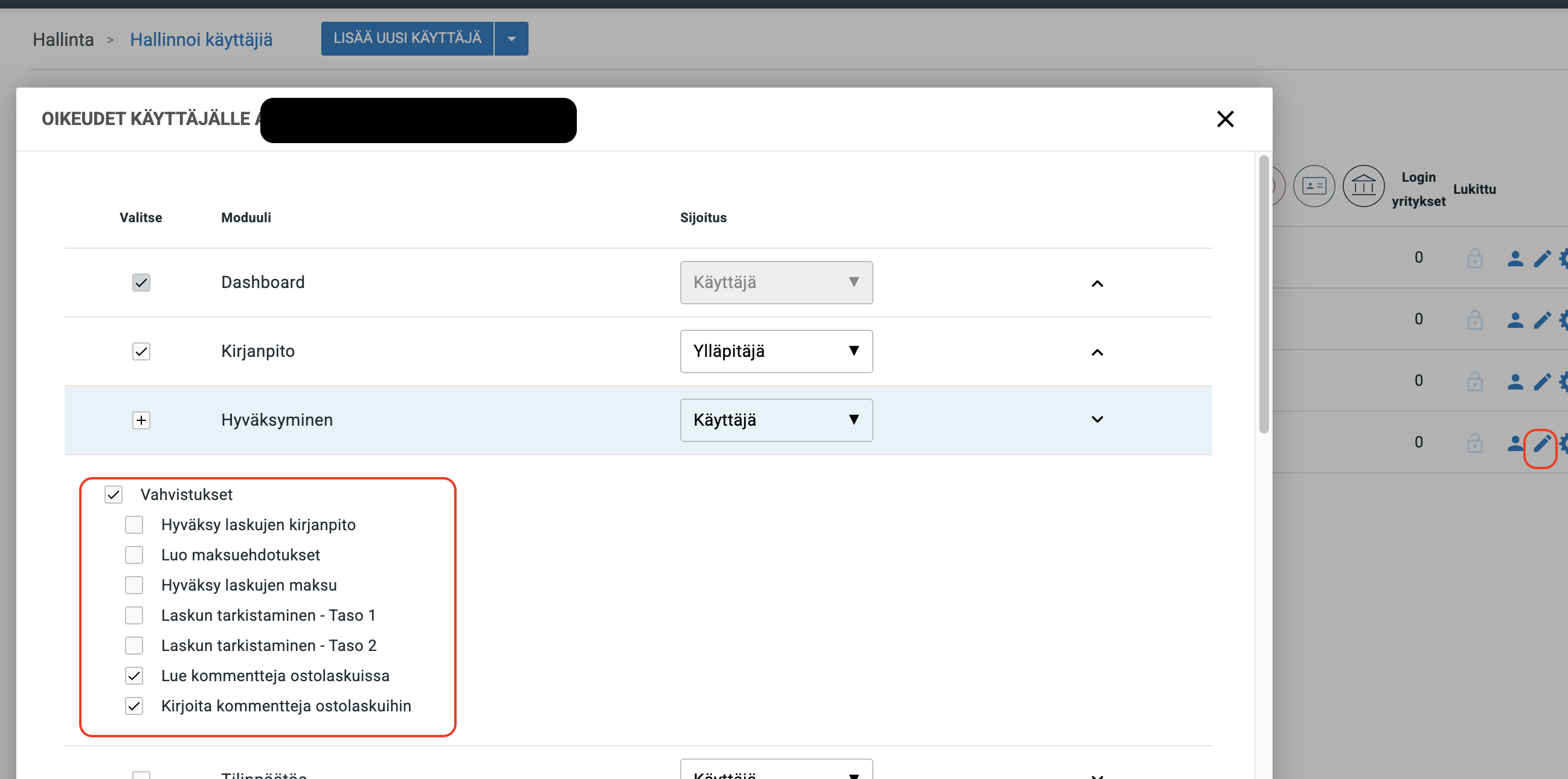
Task: Open the Kirjanpito Ylläpitäjä role dropdown
Action: point(776,351)
